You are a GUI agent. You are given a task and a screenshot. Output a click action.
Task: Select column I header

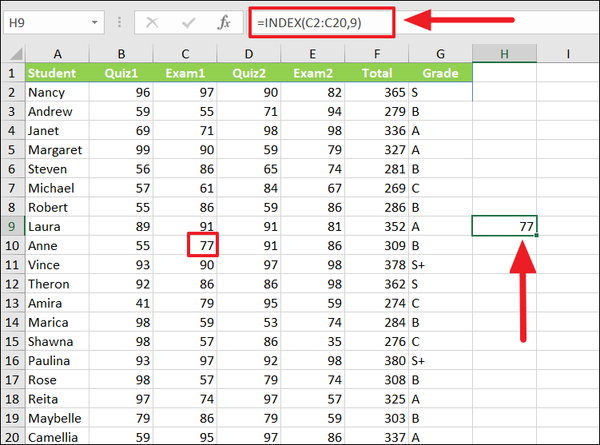point(568,54)
